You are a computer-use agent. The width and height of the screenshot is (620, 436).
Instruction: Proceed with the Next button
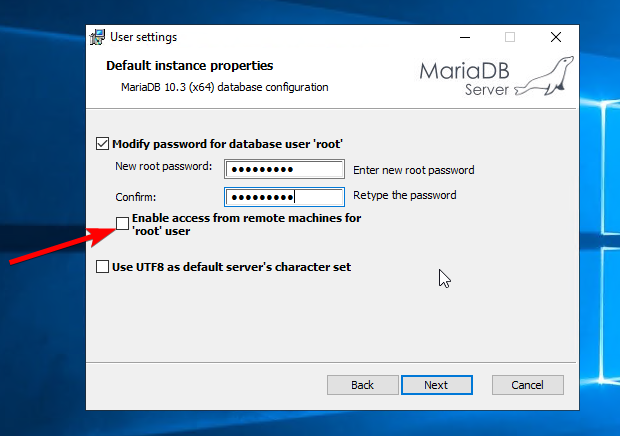(437, 385)
